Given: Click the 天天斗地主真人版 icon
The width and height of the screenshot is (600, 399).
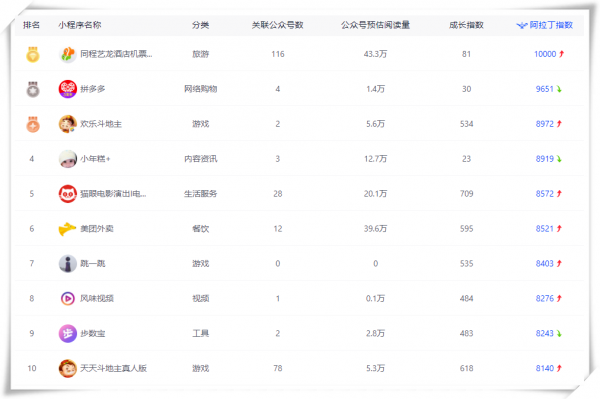Looking at the screenshot, I should (x=68, y=368).
